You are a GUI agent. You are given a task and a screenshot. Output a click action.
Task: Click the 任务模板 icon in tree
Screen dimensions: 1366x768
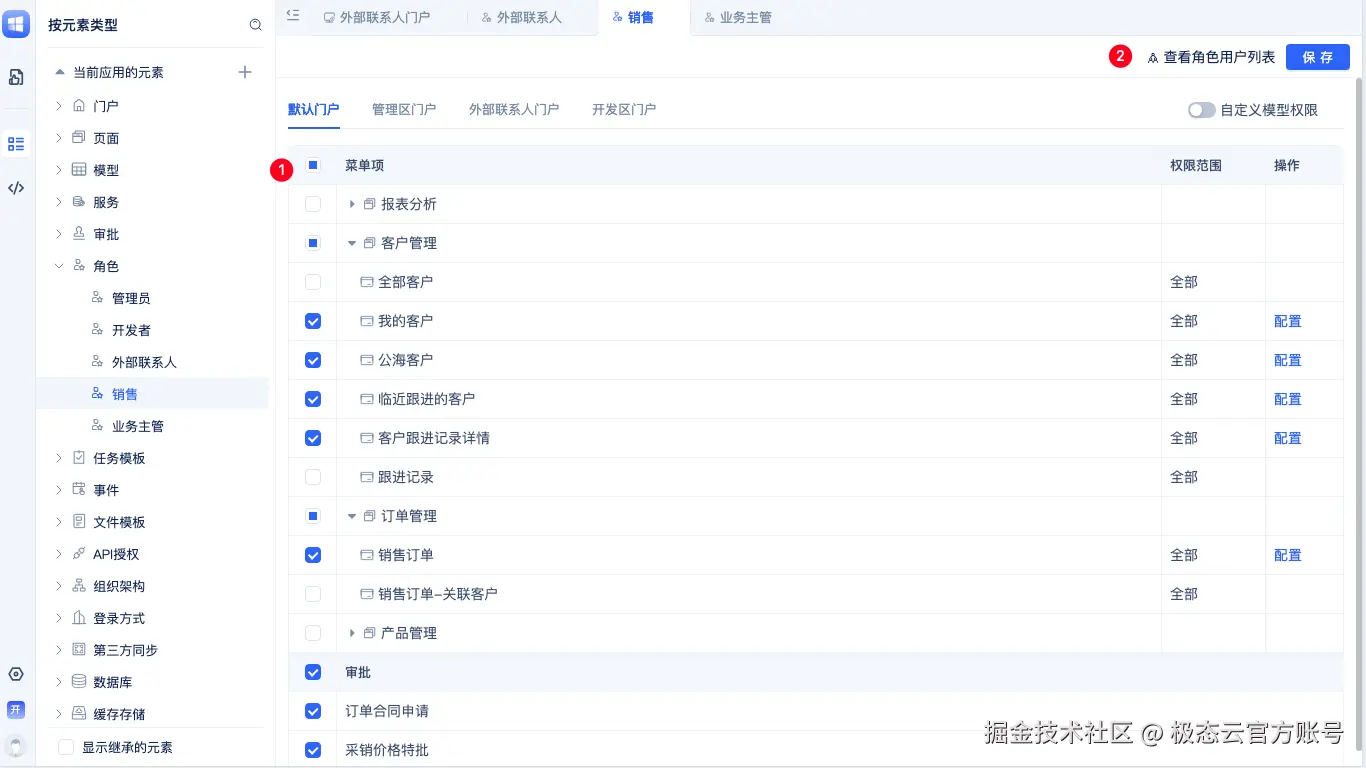tap(79, 458)
